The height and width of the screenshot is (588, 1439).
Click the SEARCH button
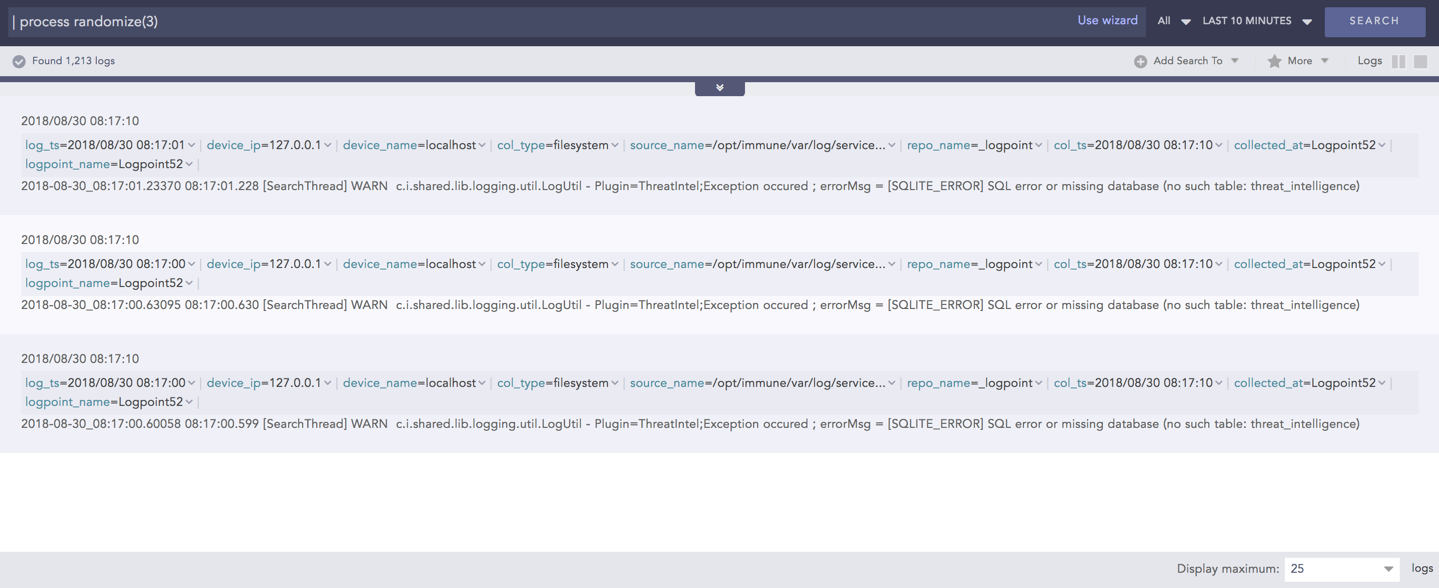1374,20
